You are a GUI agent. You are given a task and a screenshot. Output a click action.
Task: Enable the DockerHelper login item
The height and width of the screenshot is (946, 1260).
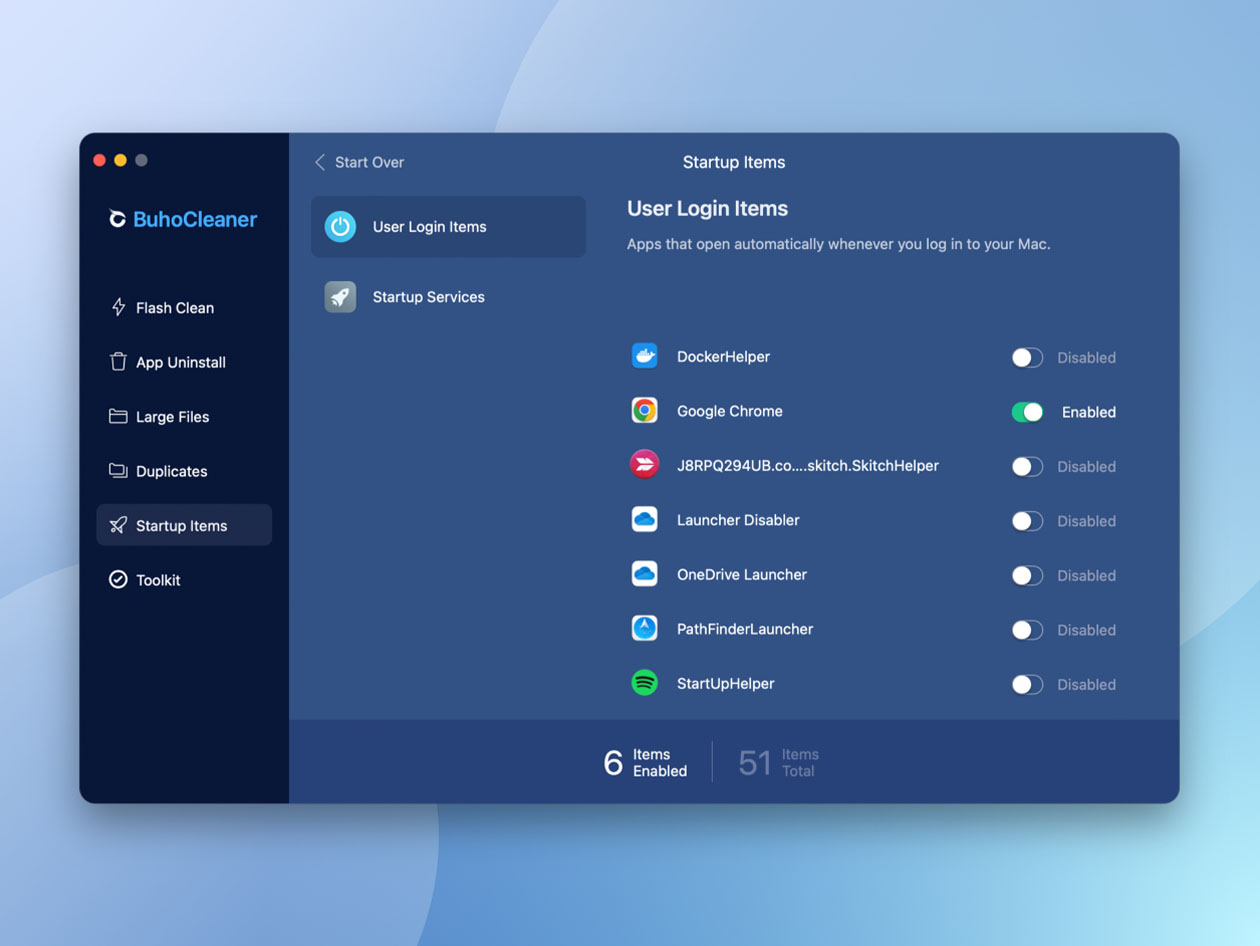(x=1026, y=357)
